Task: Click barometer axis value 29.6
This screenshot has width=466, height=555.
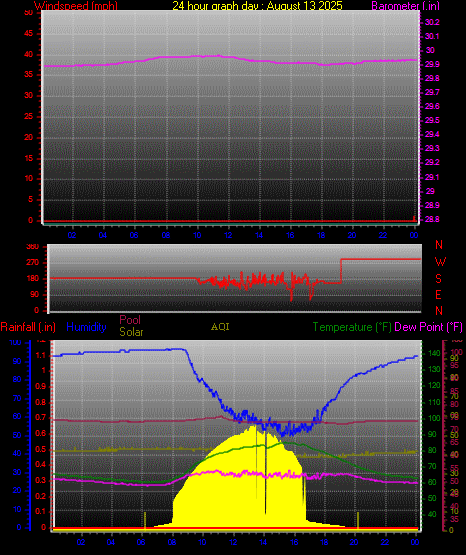Action: 432,107
